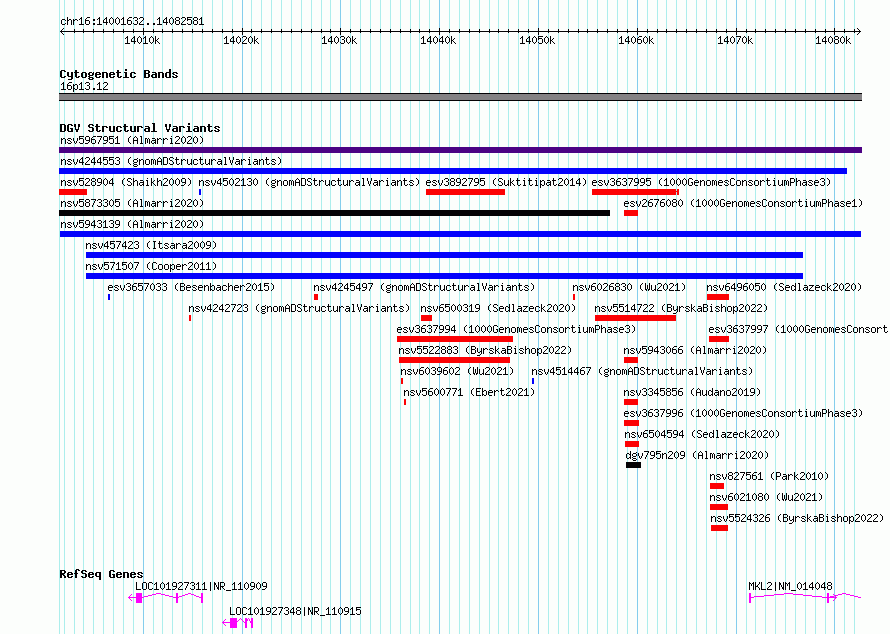This screenshot has height=634, width=890.
Task: Click nsv6026830 (Wu2021) label
Action: click(629, 287)
